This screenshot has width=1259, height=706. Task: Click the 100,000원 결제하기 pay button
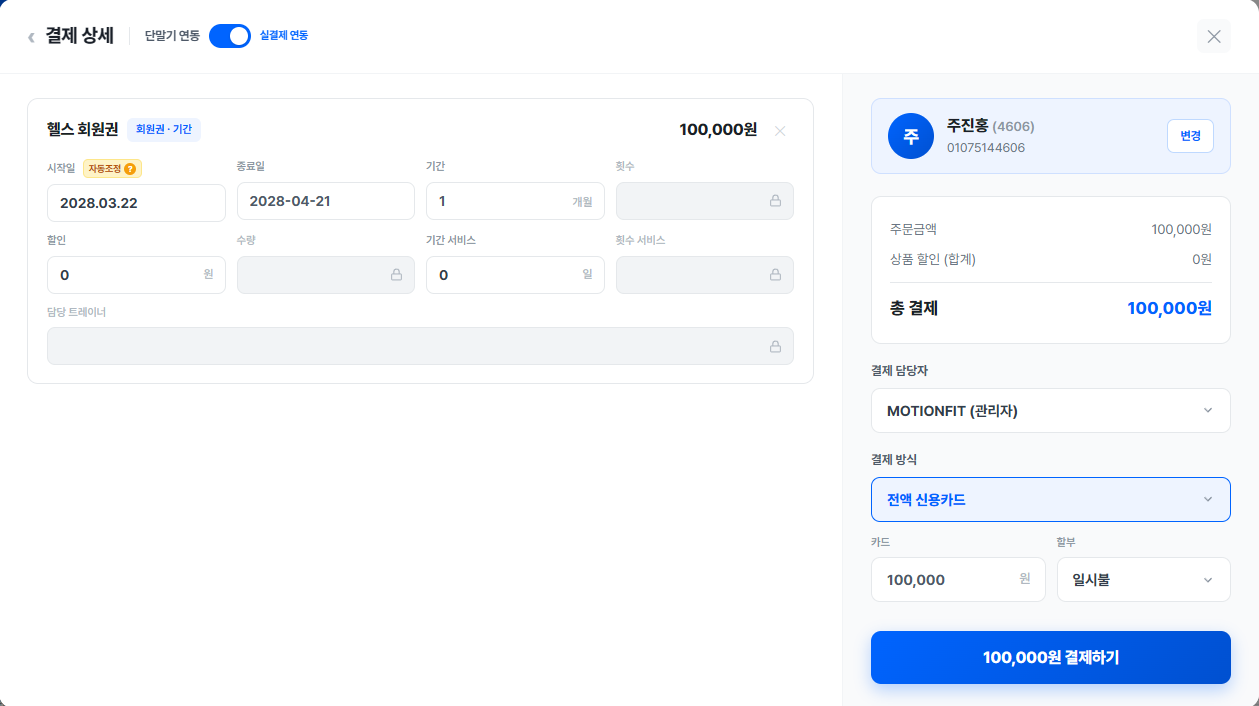click(x=1051, y=657)
